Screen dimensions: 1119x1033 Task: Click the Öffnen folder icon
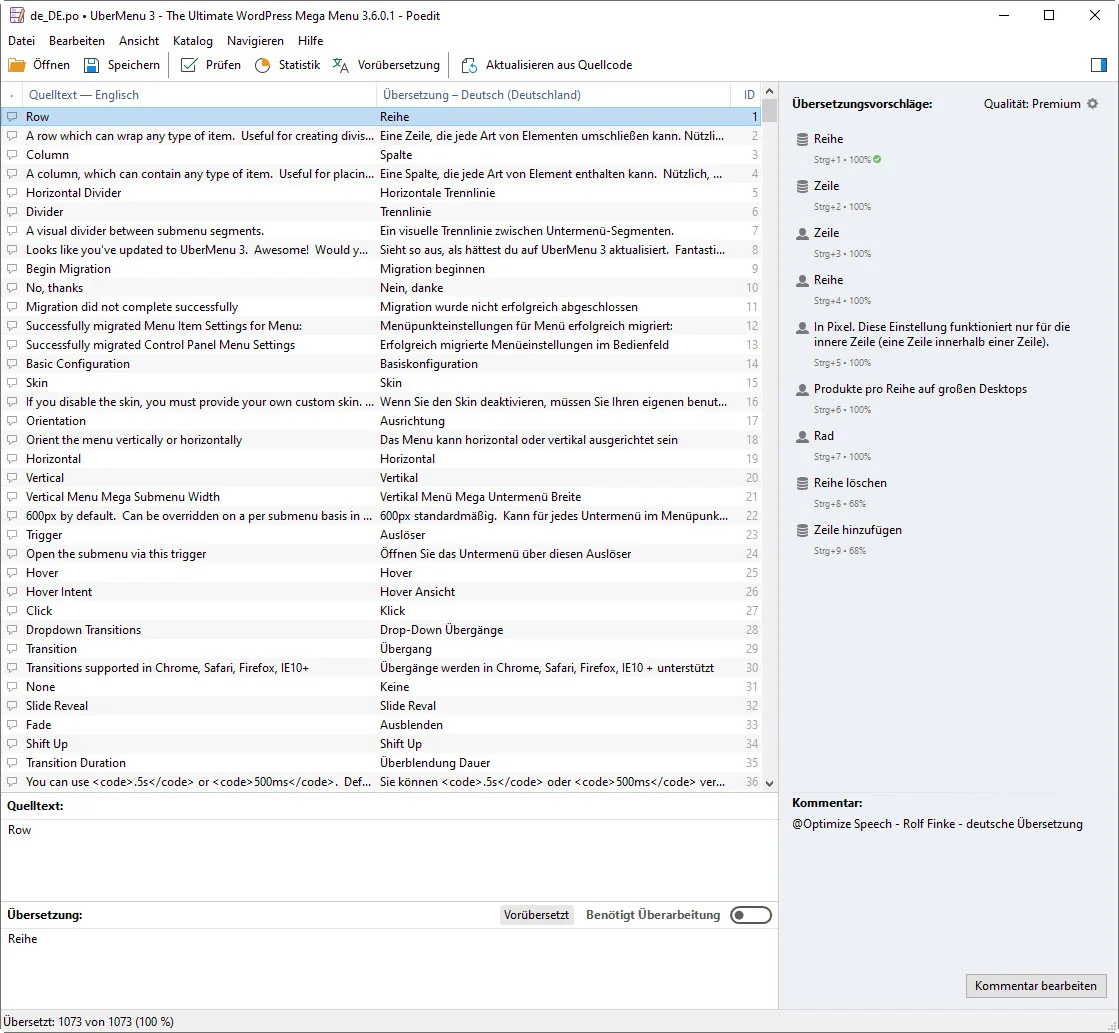click(16, 65)
